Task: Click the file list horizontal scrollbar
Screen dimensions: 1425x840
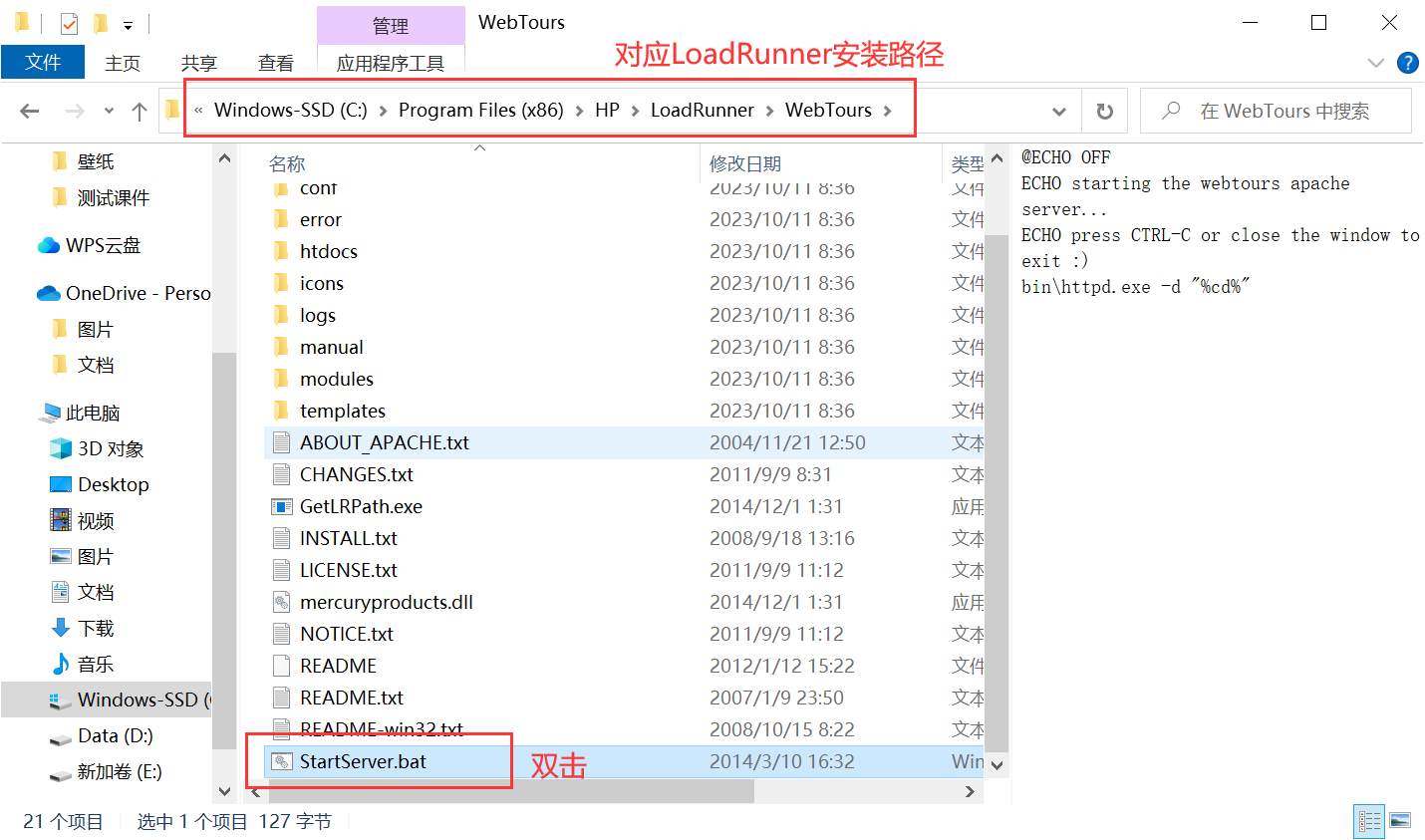Action: tap(511, 791)
